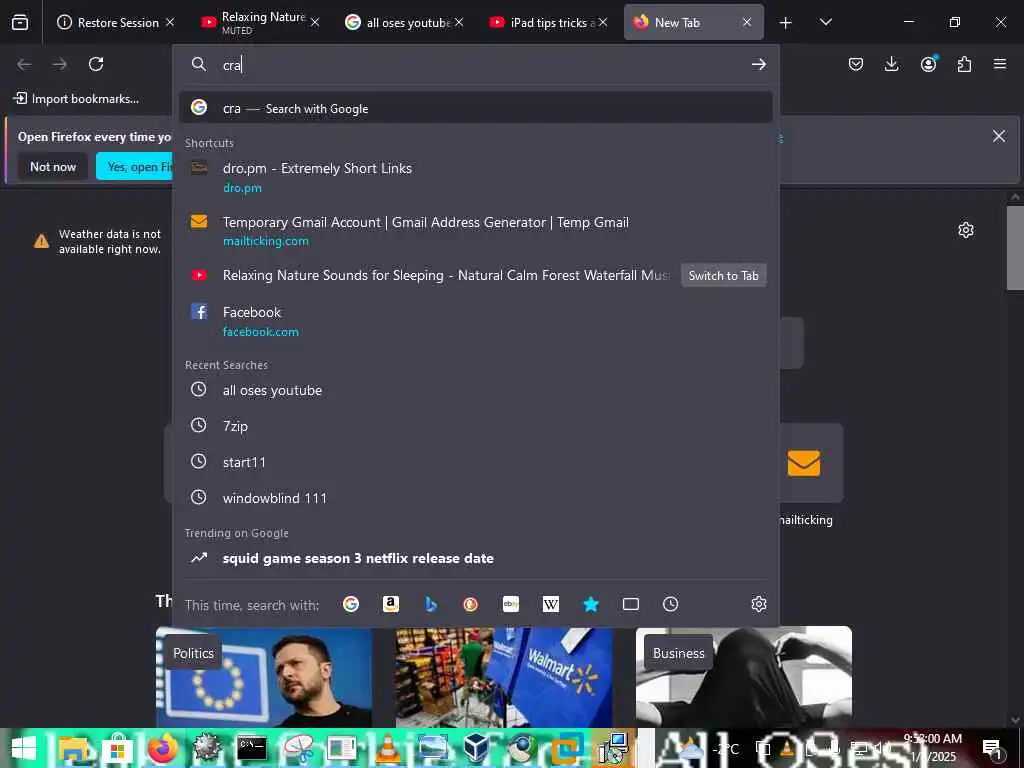Search this time with Amazon icon

pos(391,604)
